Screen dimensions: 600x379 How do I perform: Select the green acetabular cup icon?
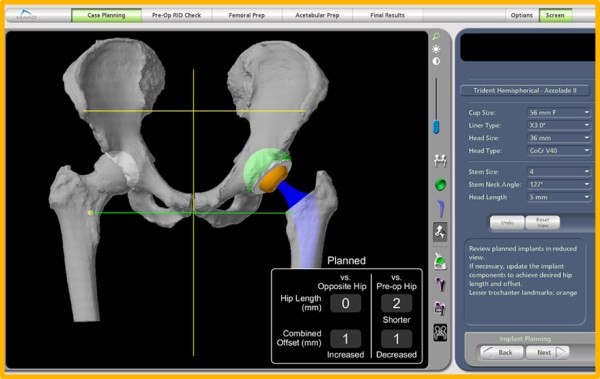440,185
